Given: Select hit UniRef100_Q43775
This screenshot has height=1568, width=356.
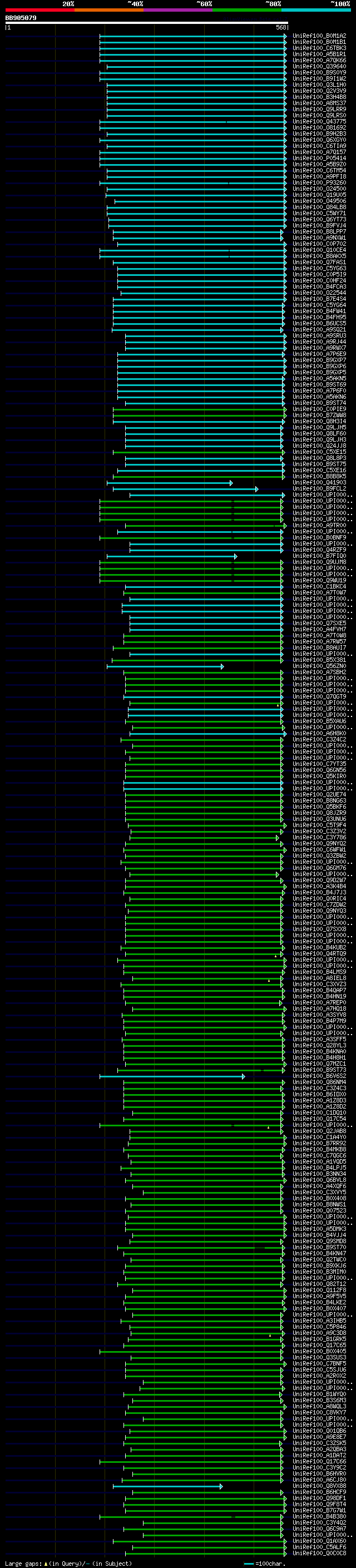Looking at the screenshot, I should pyautogui.click(x=319, y=122).
